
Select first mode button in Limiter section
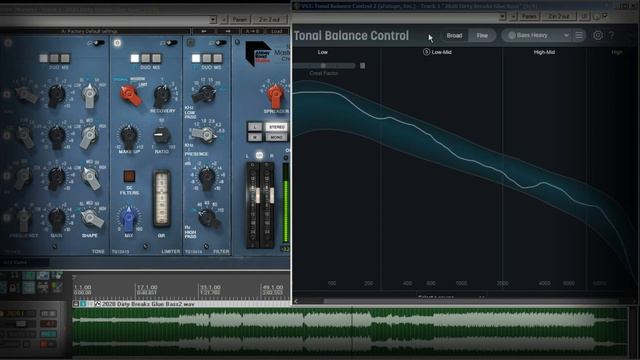(135, 58)
